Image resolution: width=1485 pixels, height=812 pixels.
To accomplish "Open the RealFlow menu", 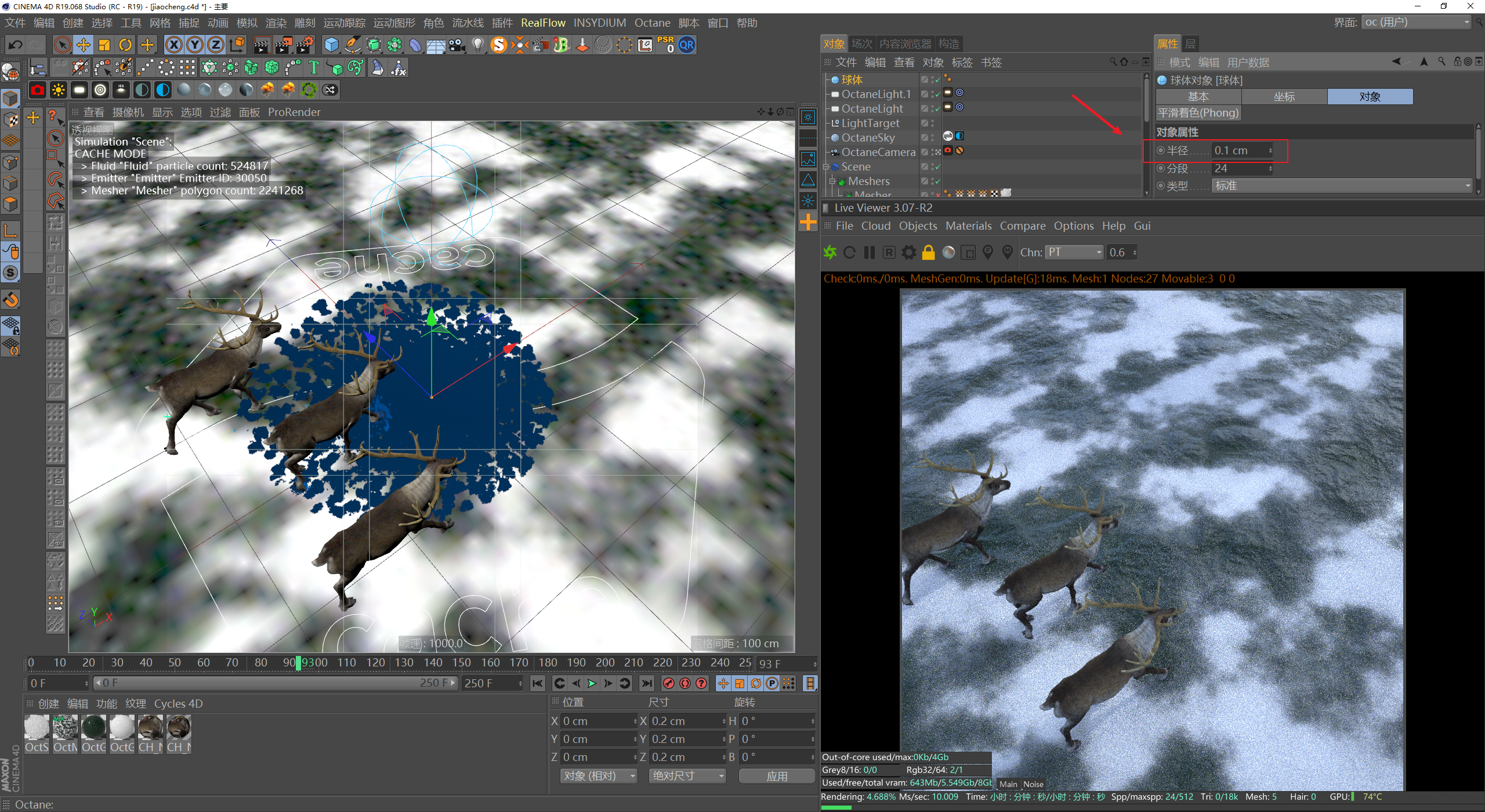I will (542, 23).
